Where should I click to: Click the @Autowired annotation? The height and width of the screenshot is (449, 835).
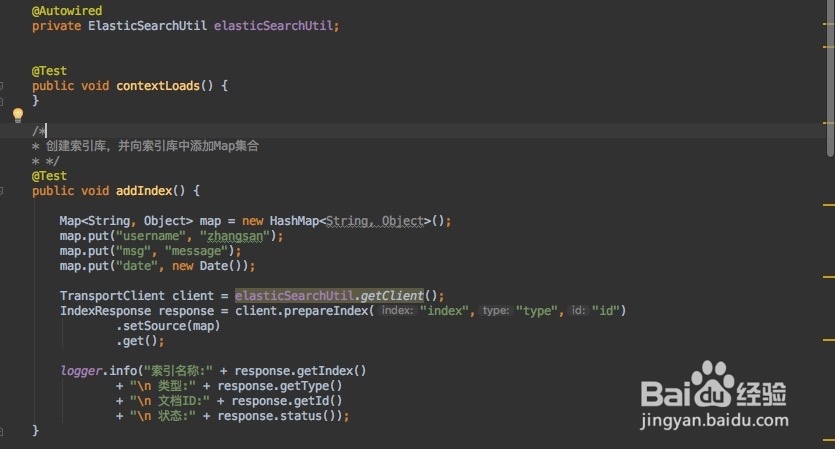67,11
